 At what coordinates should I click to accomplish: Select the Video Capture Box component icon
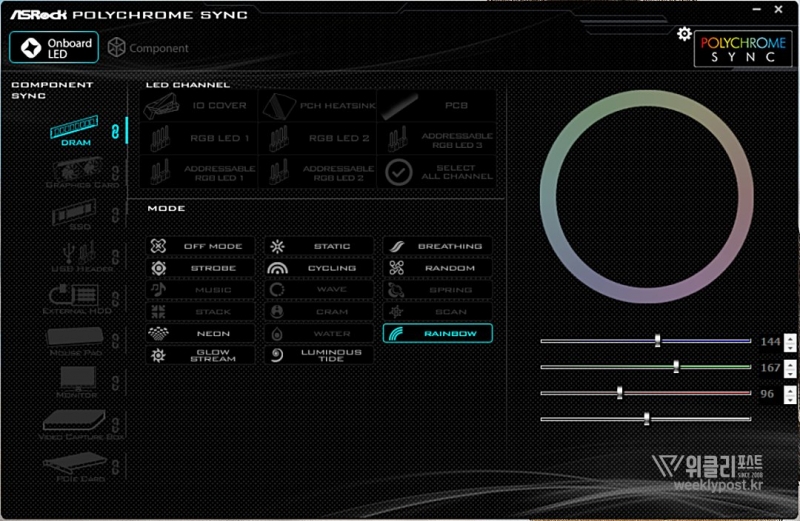(76, 424)
